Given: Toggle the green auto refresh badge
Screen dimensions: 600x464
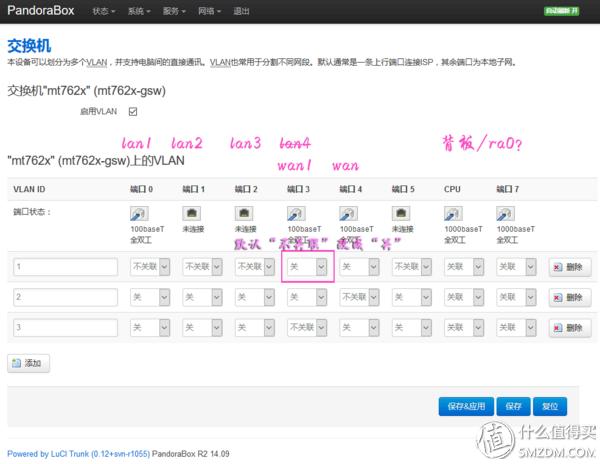Looking at the screenshot, I should [x=562, y=11].
